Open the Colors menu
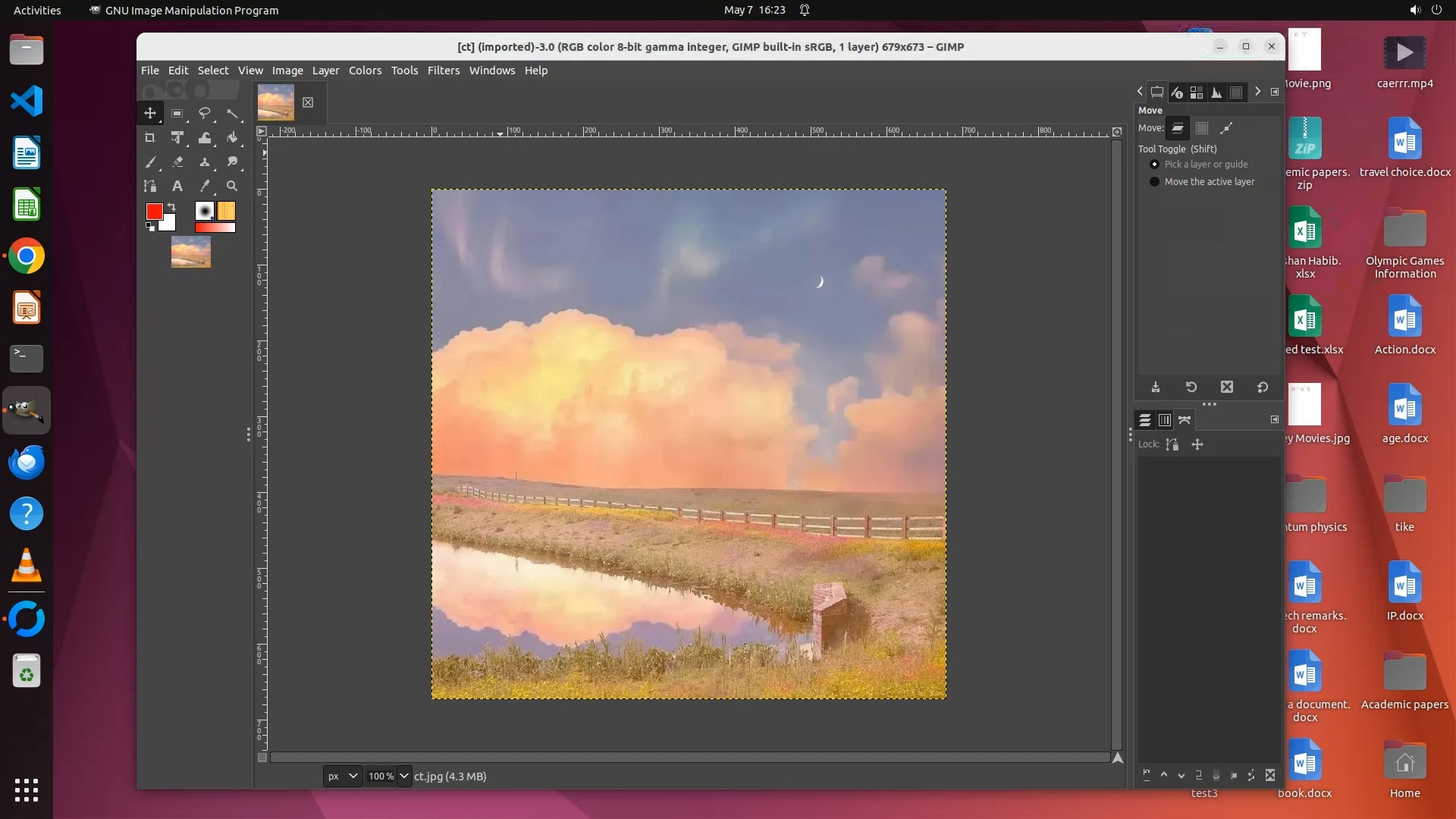The height and width of the screenshot is (819, 1456). coord(365,71)
